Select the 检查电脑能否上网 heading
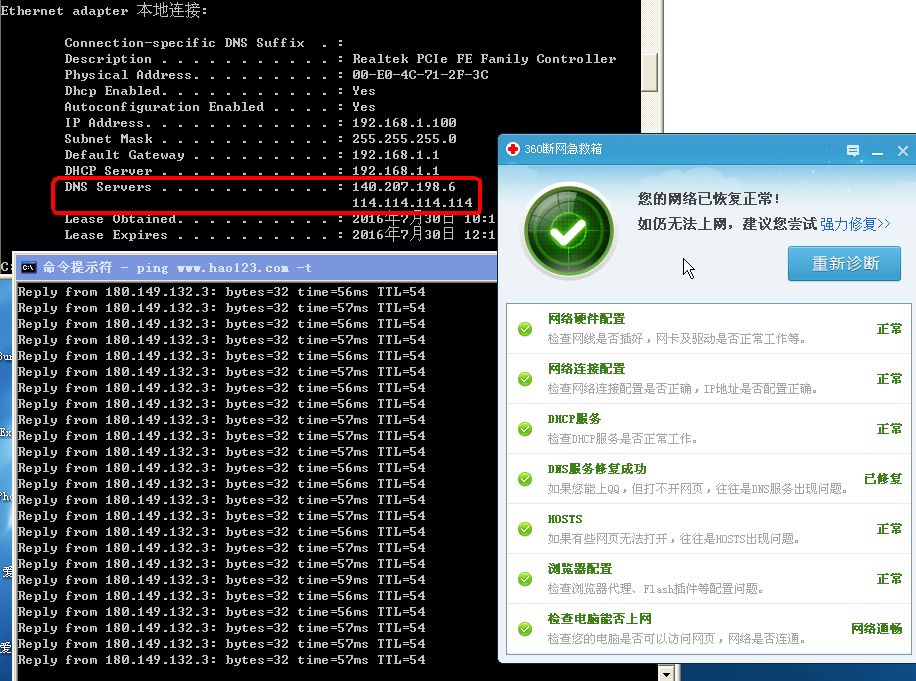 599,619
